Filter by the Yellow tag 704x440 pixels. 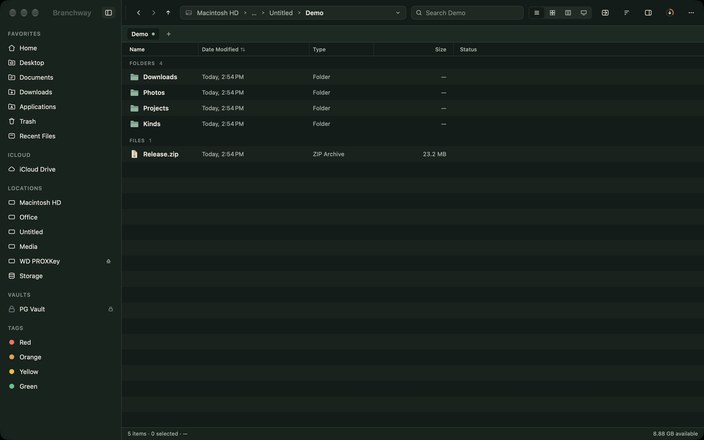61,372
